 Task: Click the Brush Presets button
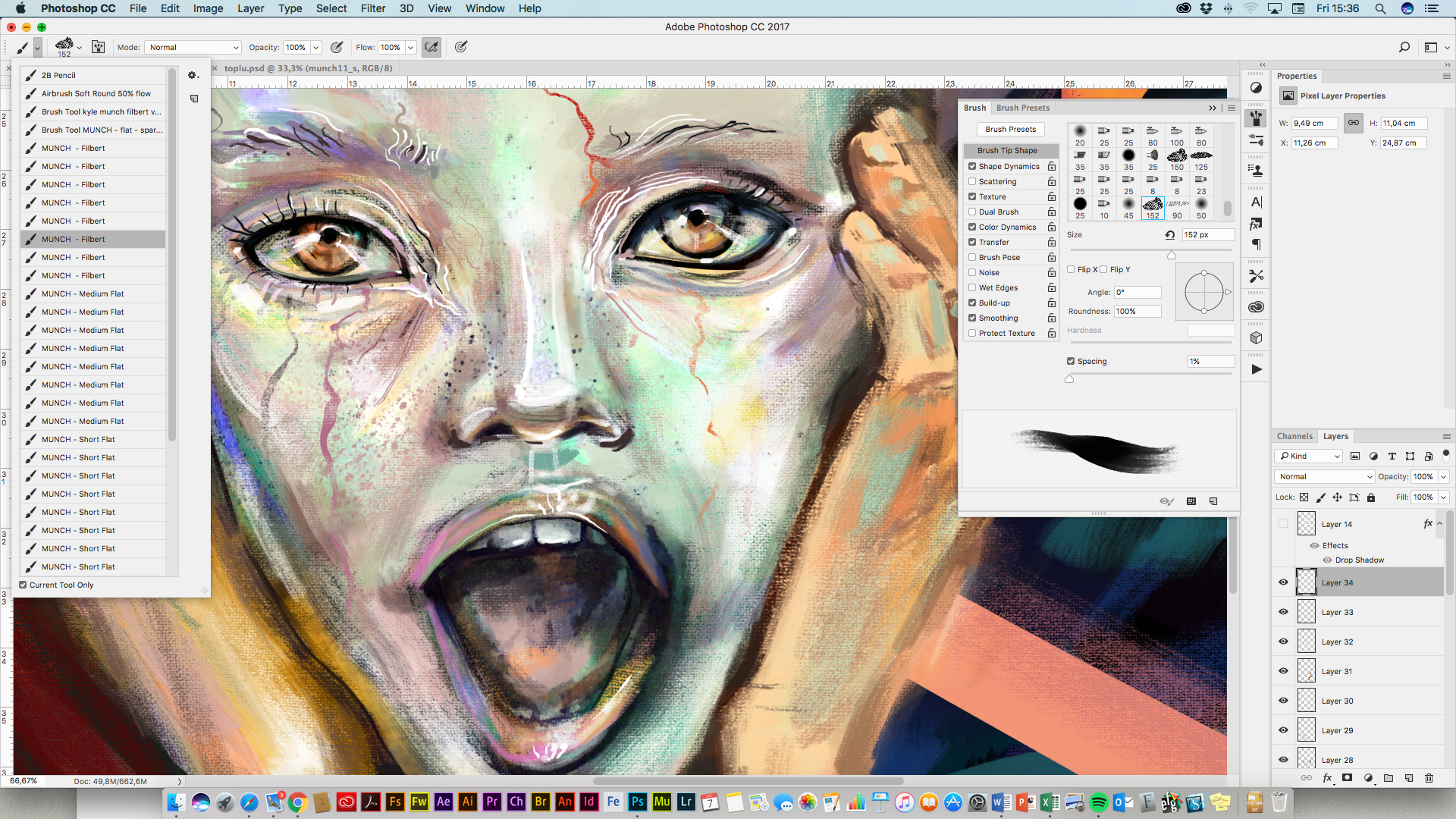click(1010, 130)
